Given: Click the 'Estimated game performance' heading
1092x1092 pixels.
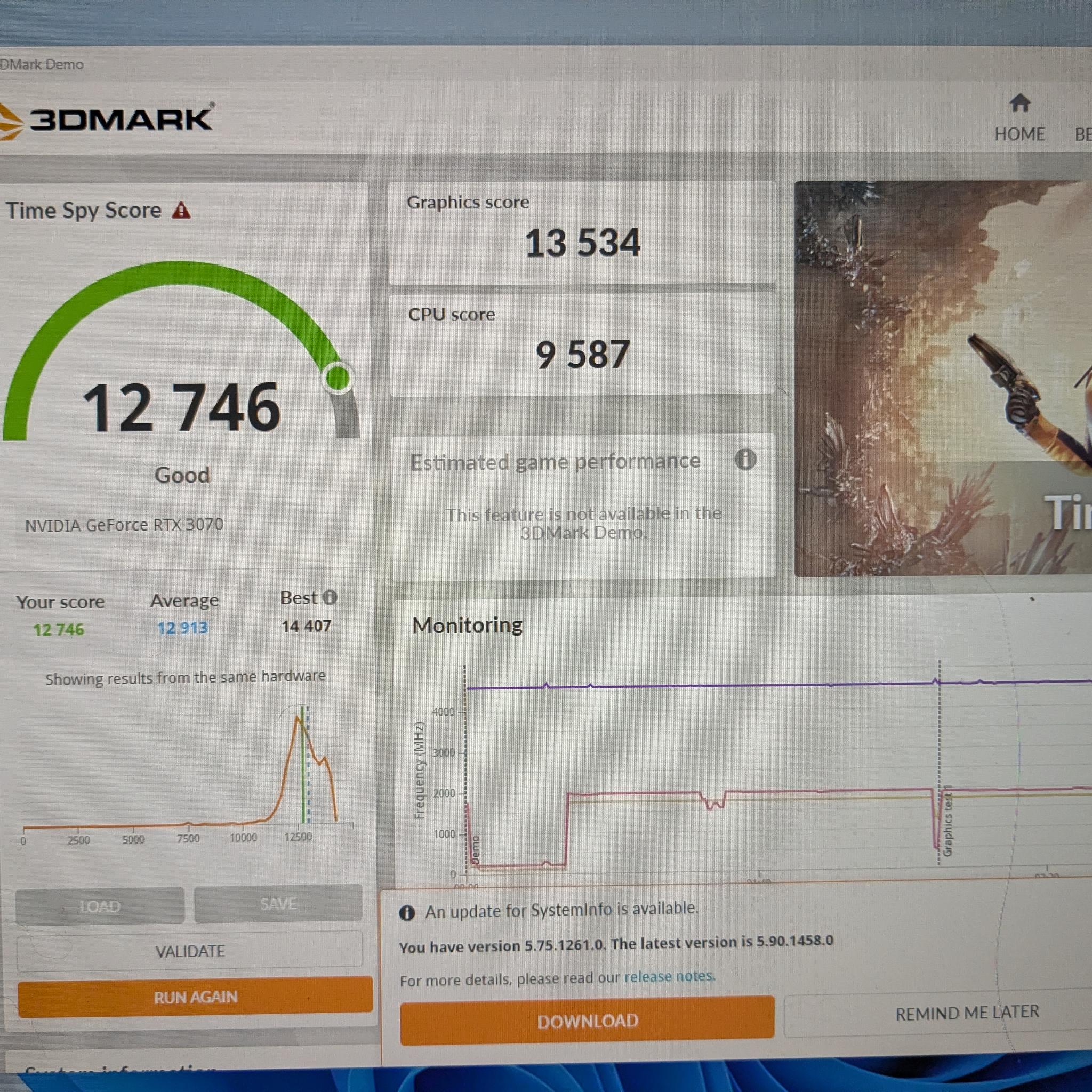Looking at the screenshot, I should click(555, 462).
